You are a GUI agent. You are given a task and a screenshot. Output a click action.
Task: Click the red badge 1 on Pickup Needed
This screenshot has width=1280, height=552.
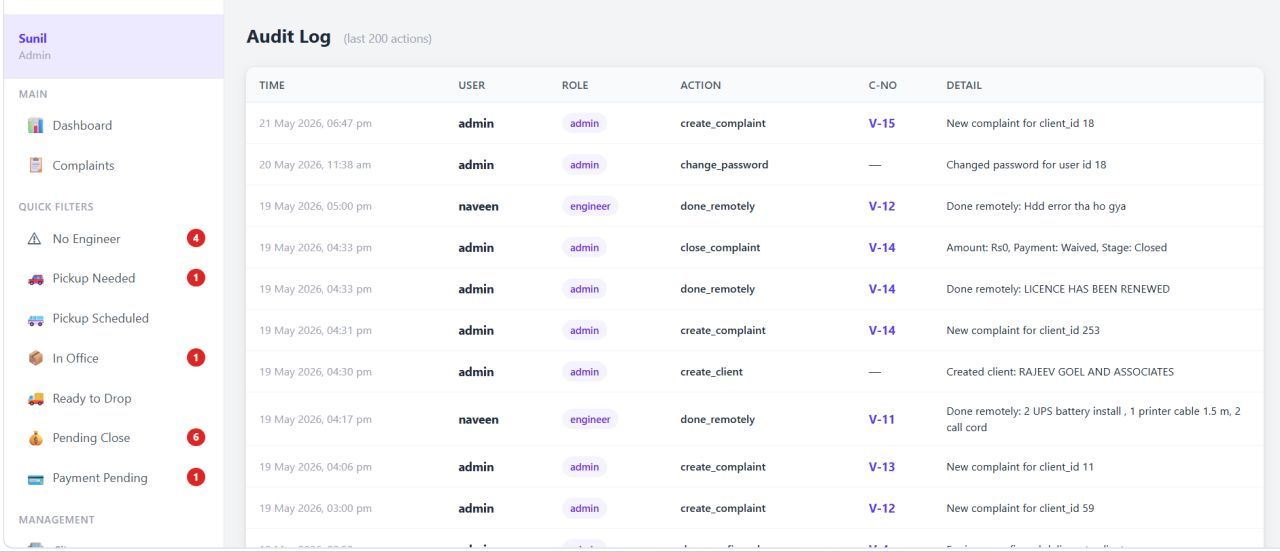click(196, 278)
